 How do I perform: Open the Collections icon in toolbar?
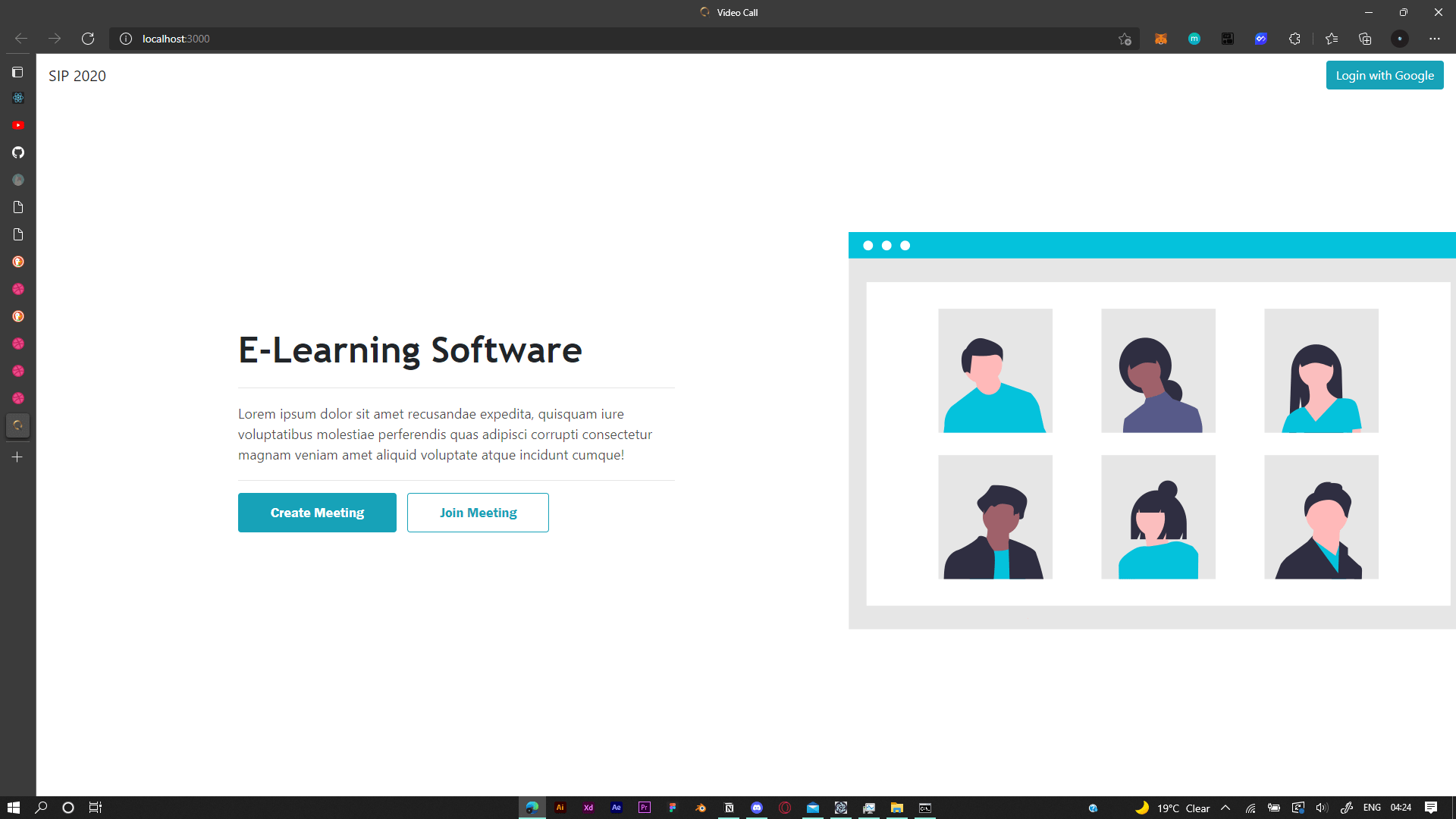click(1365, 39)
